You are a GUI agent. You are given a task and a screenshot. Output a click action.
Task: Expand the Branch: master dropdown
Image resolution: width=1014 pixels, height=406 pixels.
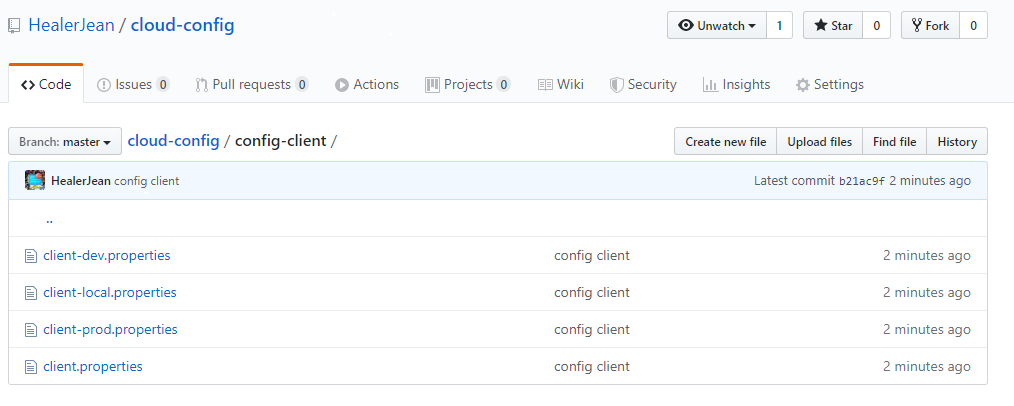[x=65, y=142]
